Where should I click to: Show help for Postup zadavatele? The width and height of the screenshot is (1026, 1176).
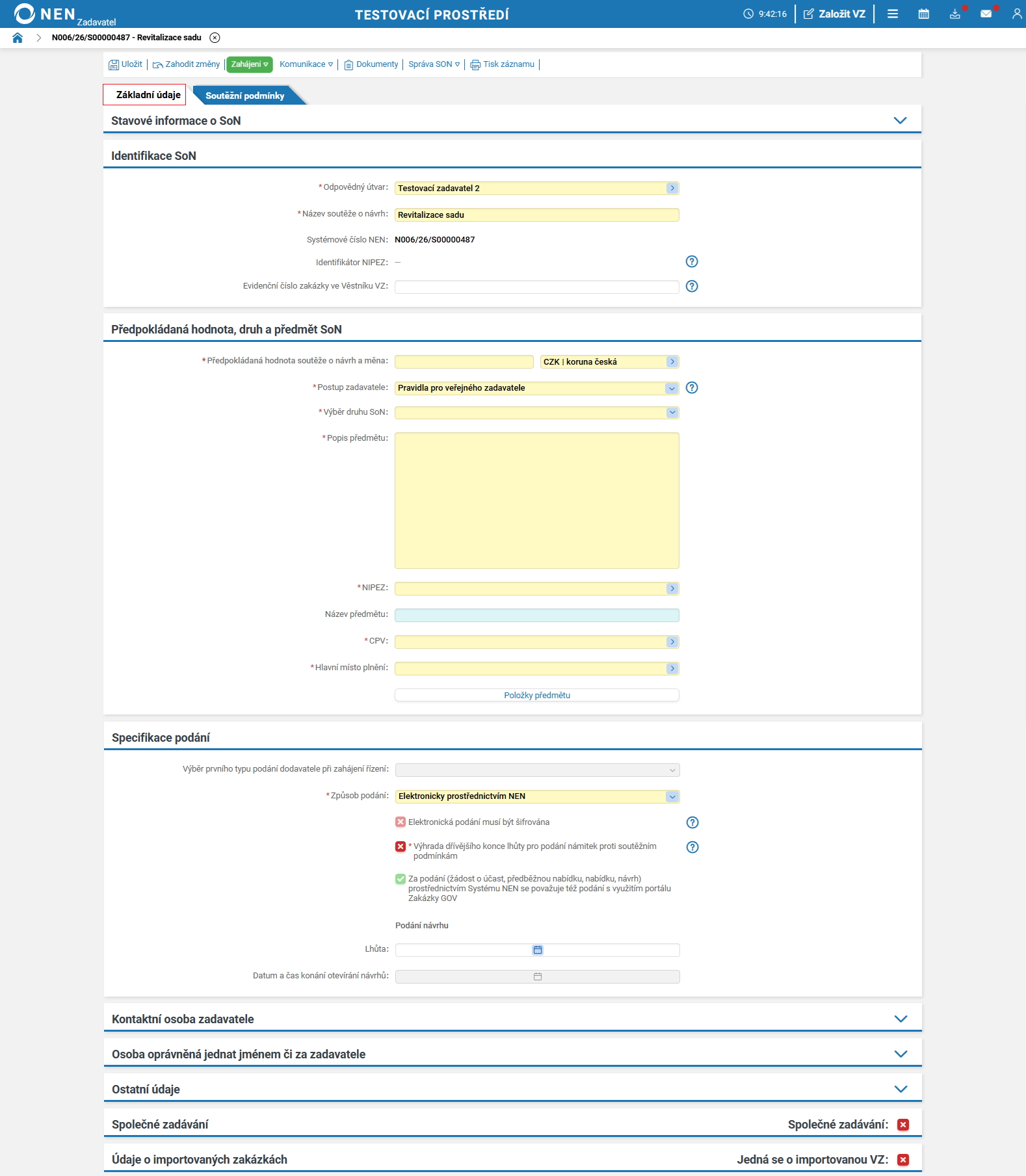click(x=692, y=387)
